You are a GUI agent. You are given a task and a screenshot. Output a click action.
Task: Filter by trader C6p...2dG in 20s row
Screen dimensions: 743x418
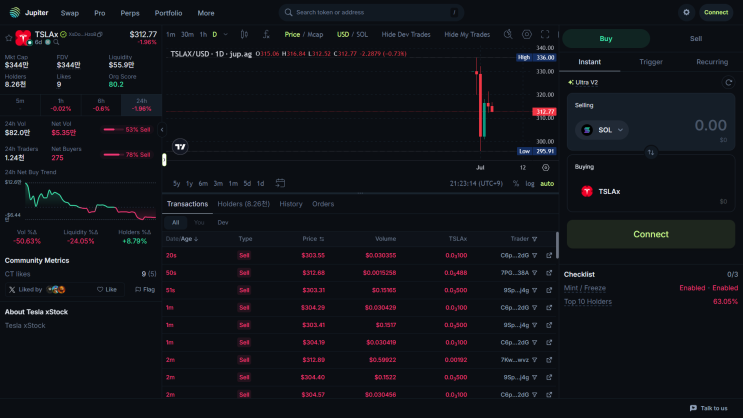pyautogui.click(x=535, y=255)
